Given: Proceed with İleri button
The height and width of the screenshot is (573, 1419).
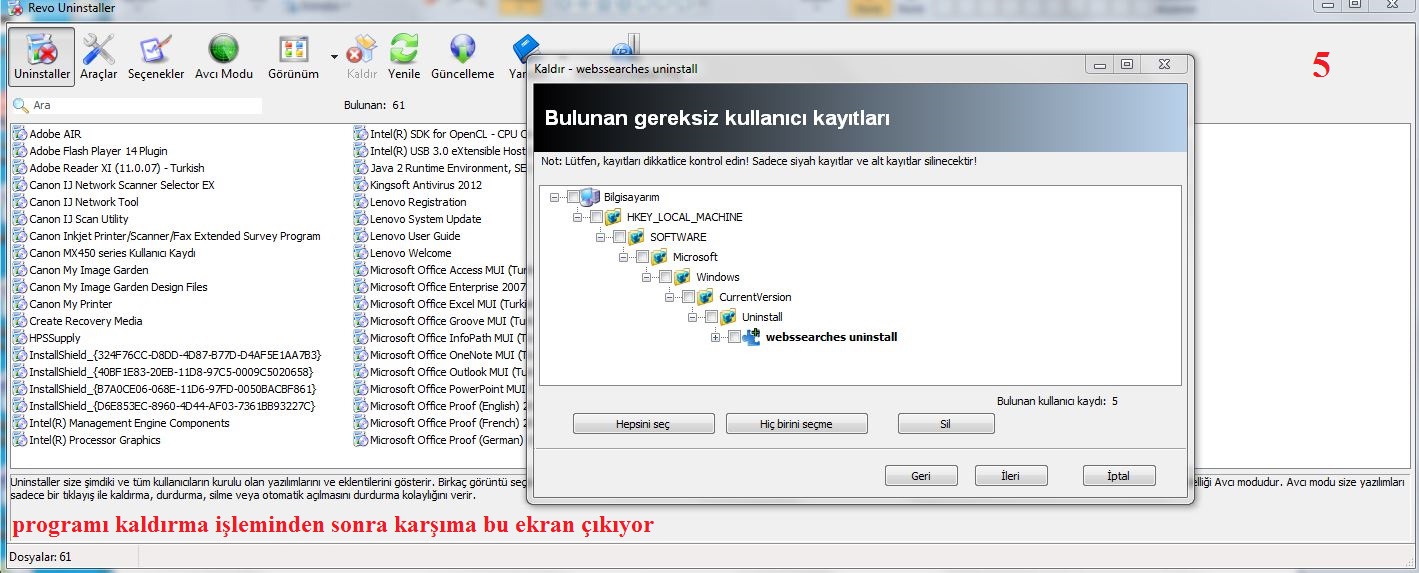Looking at the screenshot, I should tap(1011, 476).
